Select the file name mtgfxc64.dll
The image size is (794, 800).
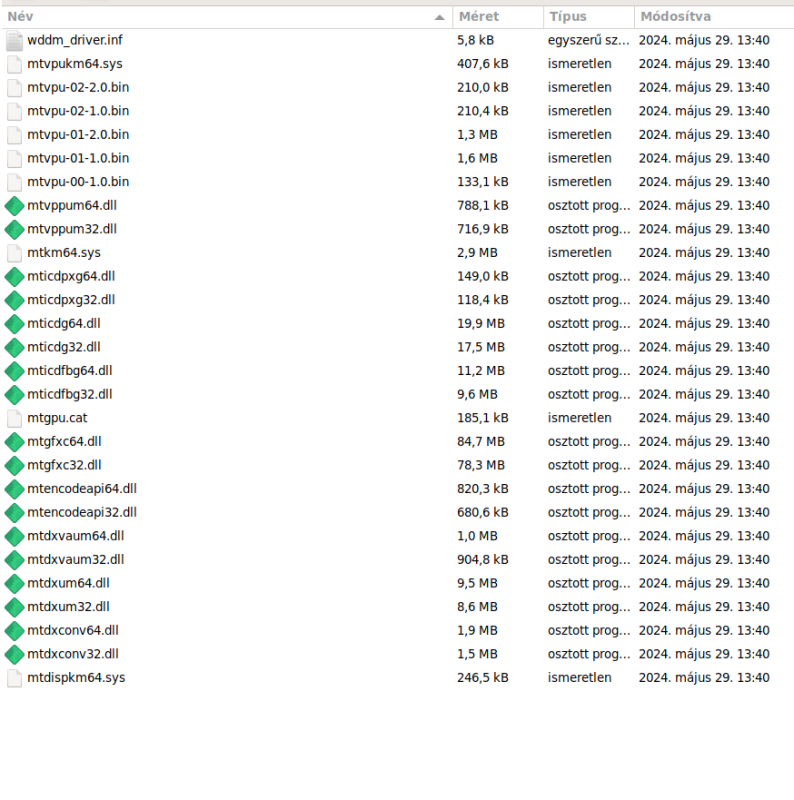(64, 442)
